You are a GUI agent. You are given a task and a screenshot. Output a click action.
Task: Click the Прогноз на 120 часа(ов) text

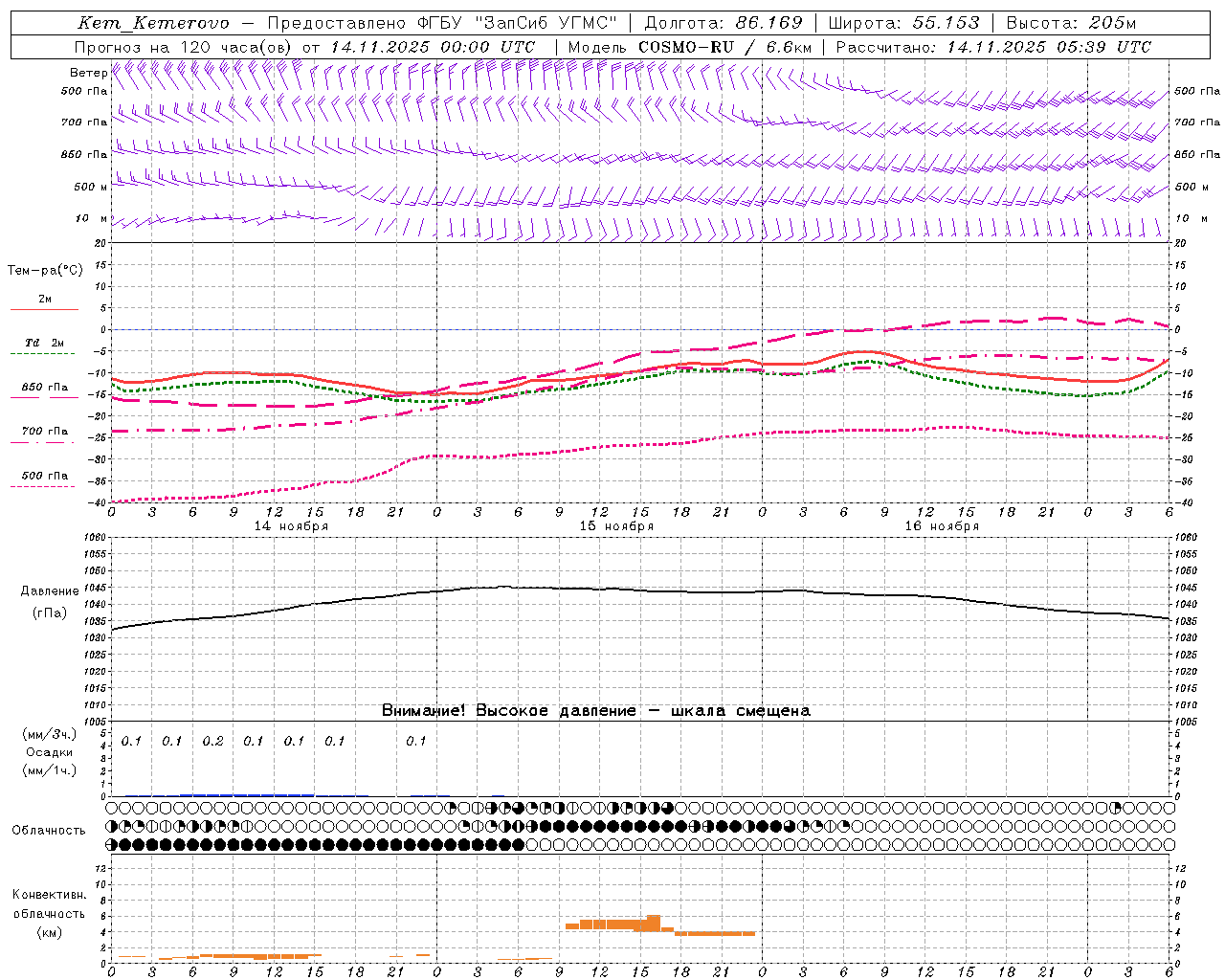coord(185,47)
